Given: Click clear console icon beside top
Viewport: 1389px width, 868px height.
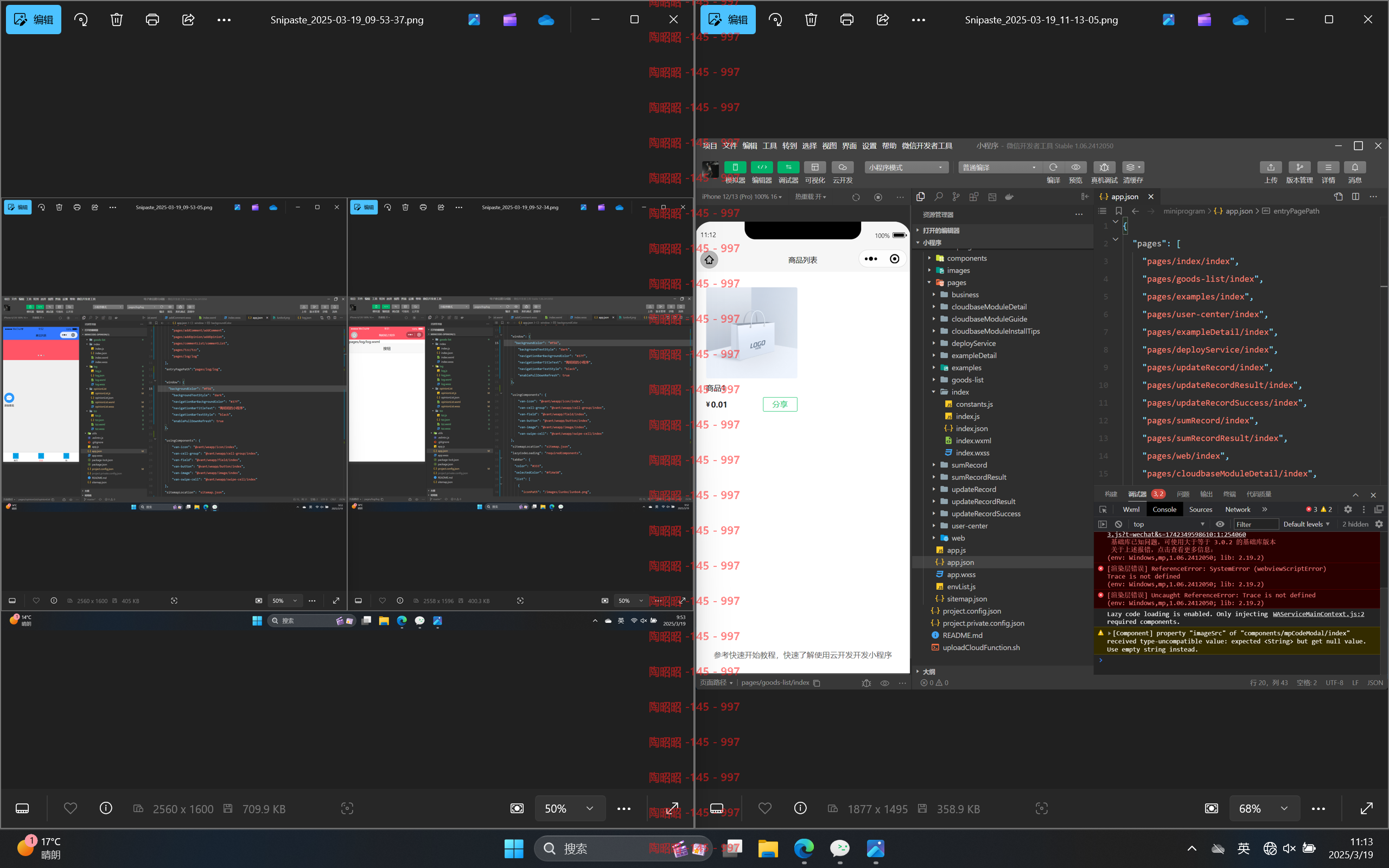Looking at the screenshot, I should click(1118, 524).
